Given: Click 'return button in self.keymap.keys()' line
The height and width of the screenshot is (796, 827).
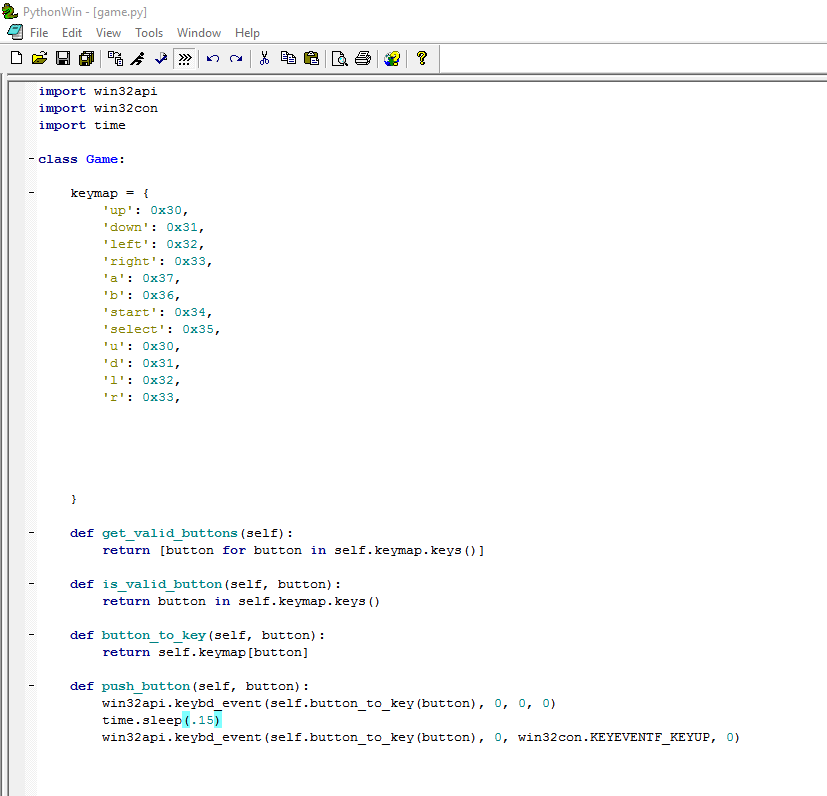Looking at the screenshot, I should coord(241,601).
